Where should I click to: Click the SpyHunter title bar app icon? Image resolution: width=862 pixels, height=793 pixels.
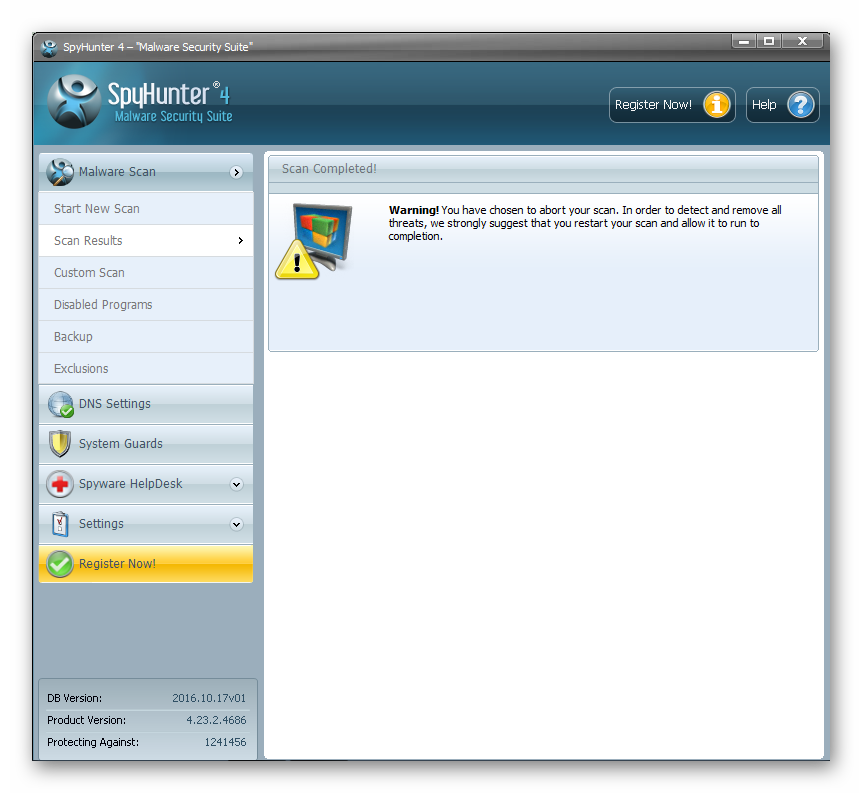click(x=49, y=48)
